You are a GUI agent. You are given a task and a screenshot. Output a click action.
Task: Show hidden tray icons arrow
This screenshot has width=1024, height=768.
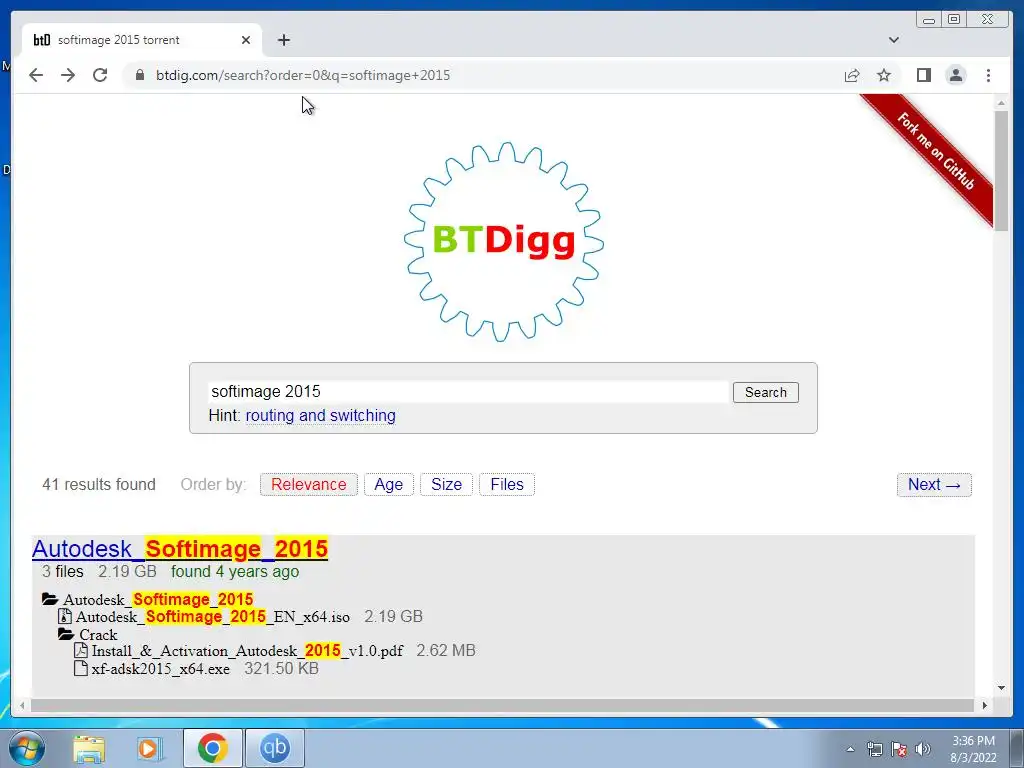point(850,749)
